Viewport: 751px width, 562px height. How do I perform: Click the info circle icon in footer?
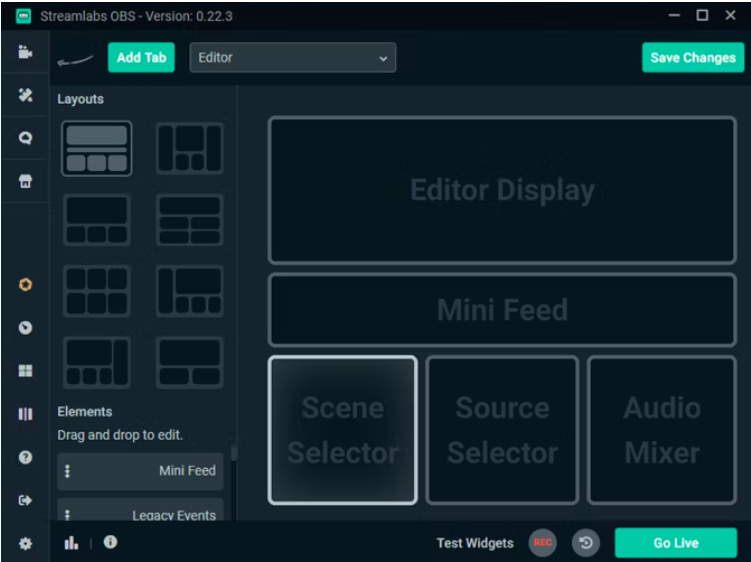coord(110,542)
